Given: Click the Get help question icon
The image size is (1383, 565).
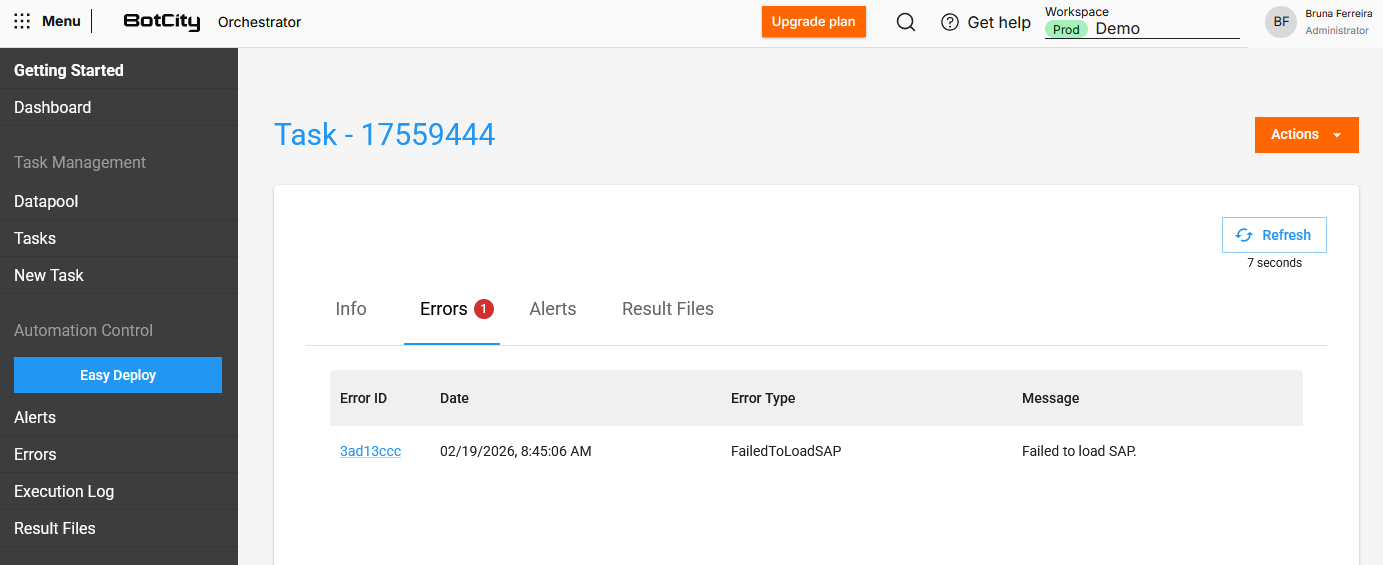Looking at the screenshot, I should point(950,22).
